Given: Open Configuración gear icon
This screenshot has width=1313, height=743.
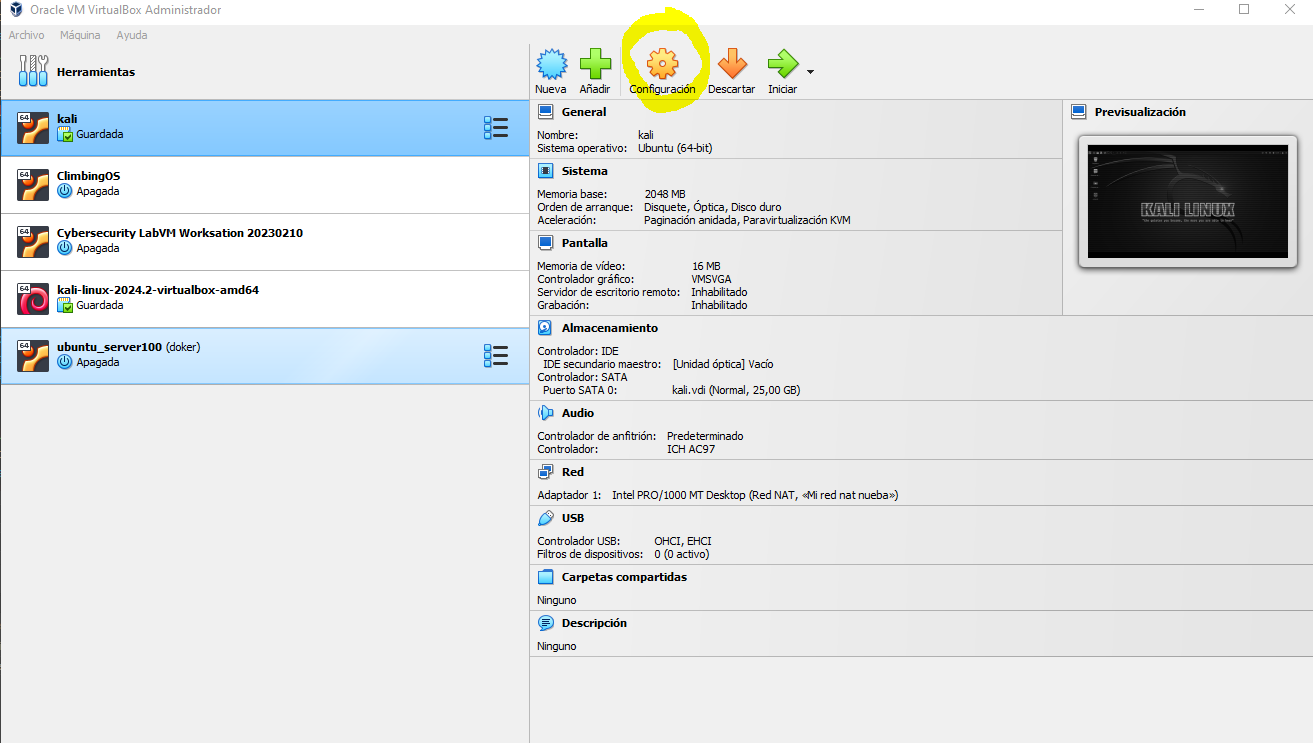Looking at the screenshot, I should tap(662, 64).
